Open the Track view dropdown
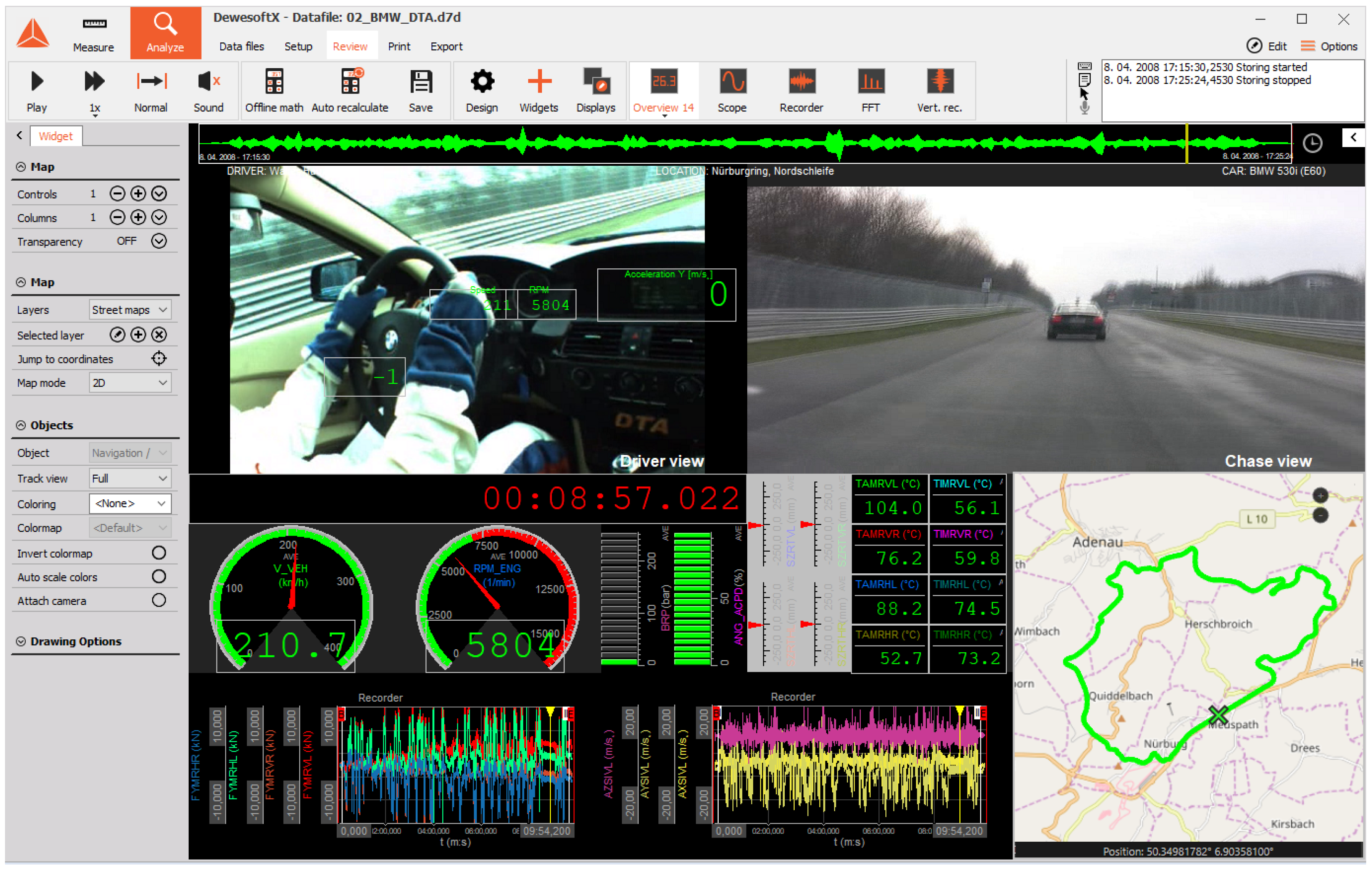Screen dimensions: 1372x872 pyautogui.click(x=130, y=479)
